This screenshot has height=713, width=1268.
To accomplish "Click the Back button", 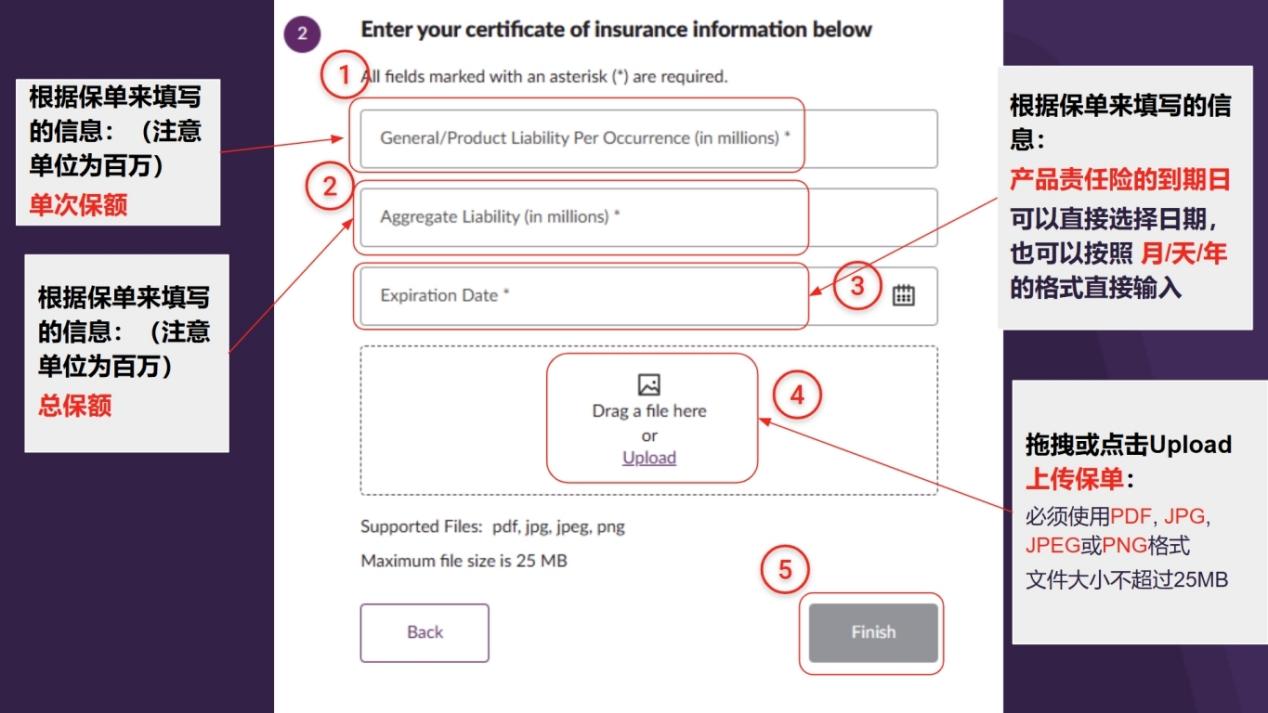I will [x=425, y=632].
